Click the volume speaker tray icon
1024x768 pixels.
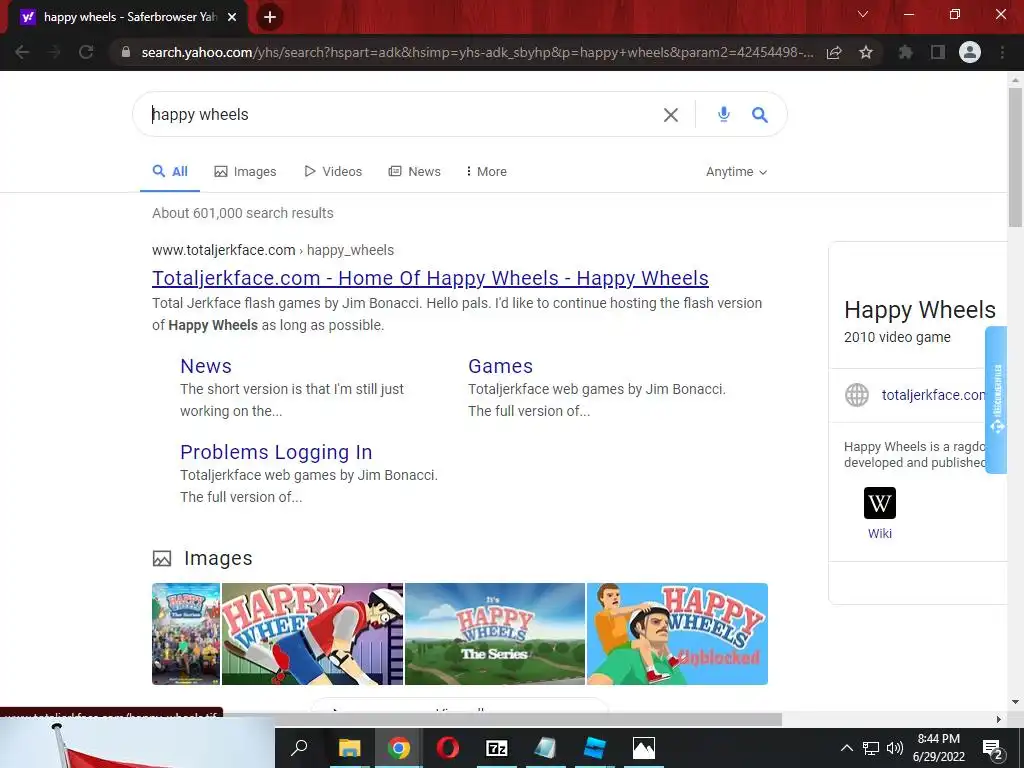[895, 748]
